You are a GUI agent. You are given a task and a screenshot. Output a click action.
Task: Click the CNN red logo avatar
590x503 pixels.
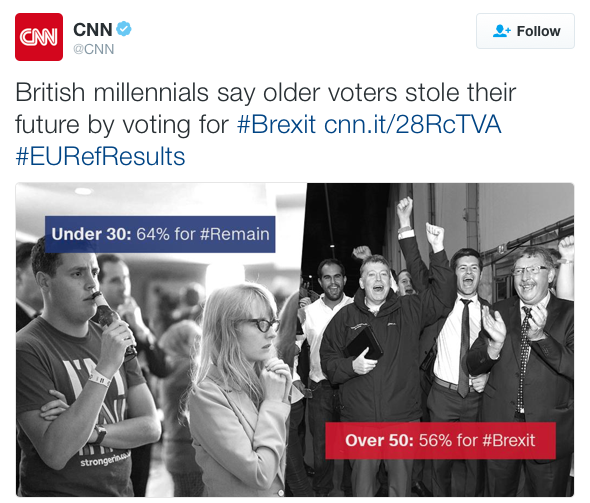point(39,37)
